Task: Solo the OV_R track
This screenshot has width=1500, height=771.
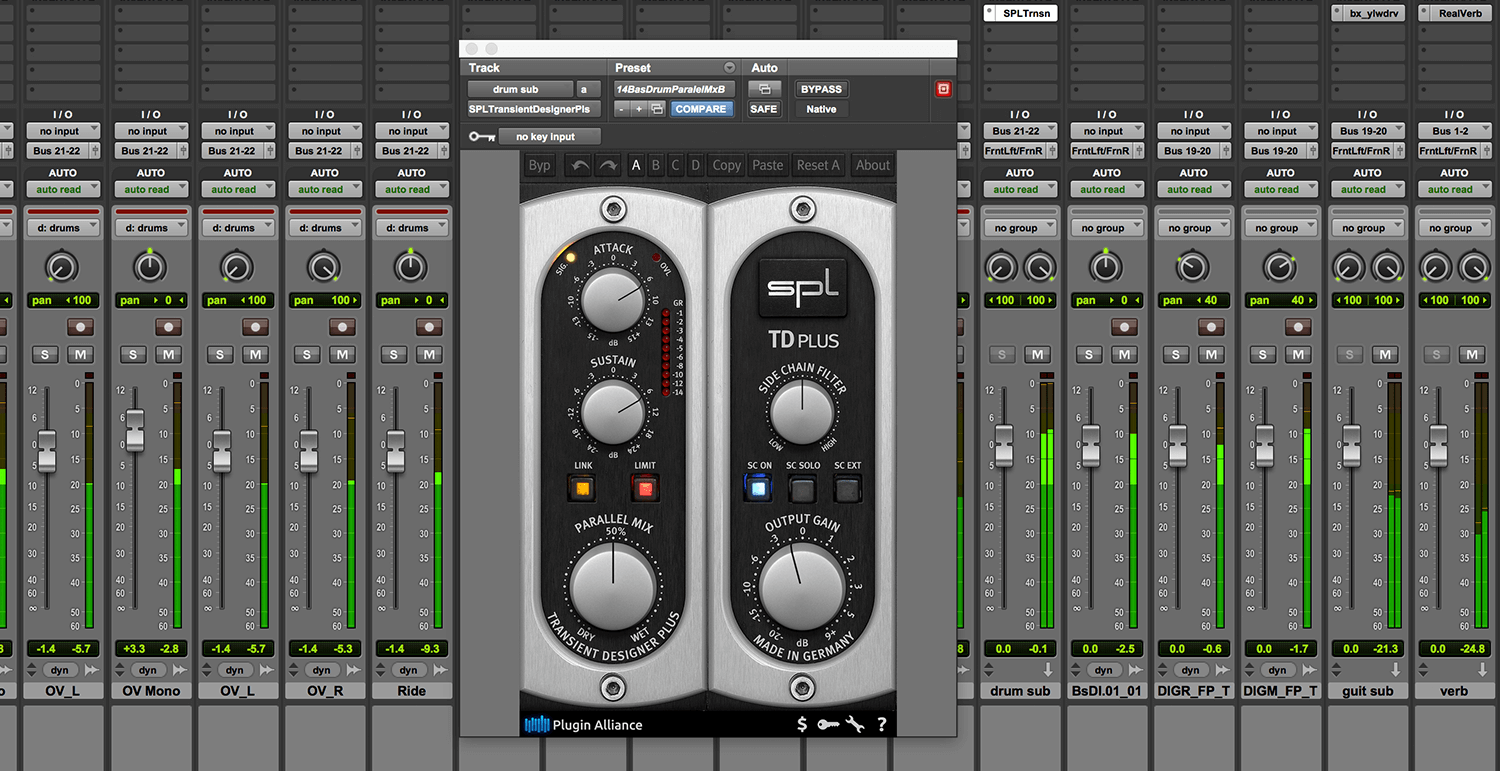Action: pos(306,354)
